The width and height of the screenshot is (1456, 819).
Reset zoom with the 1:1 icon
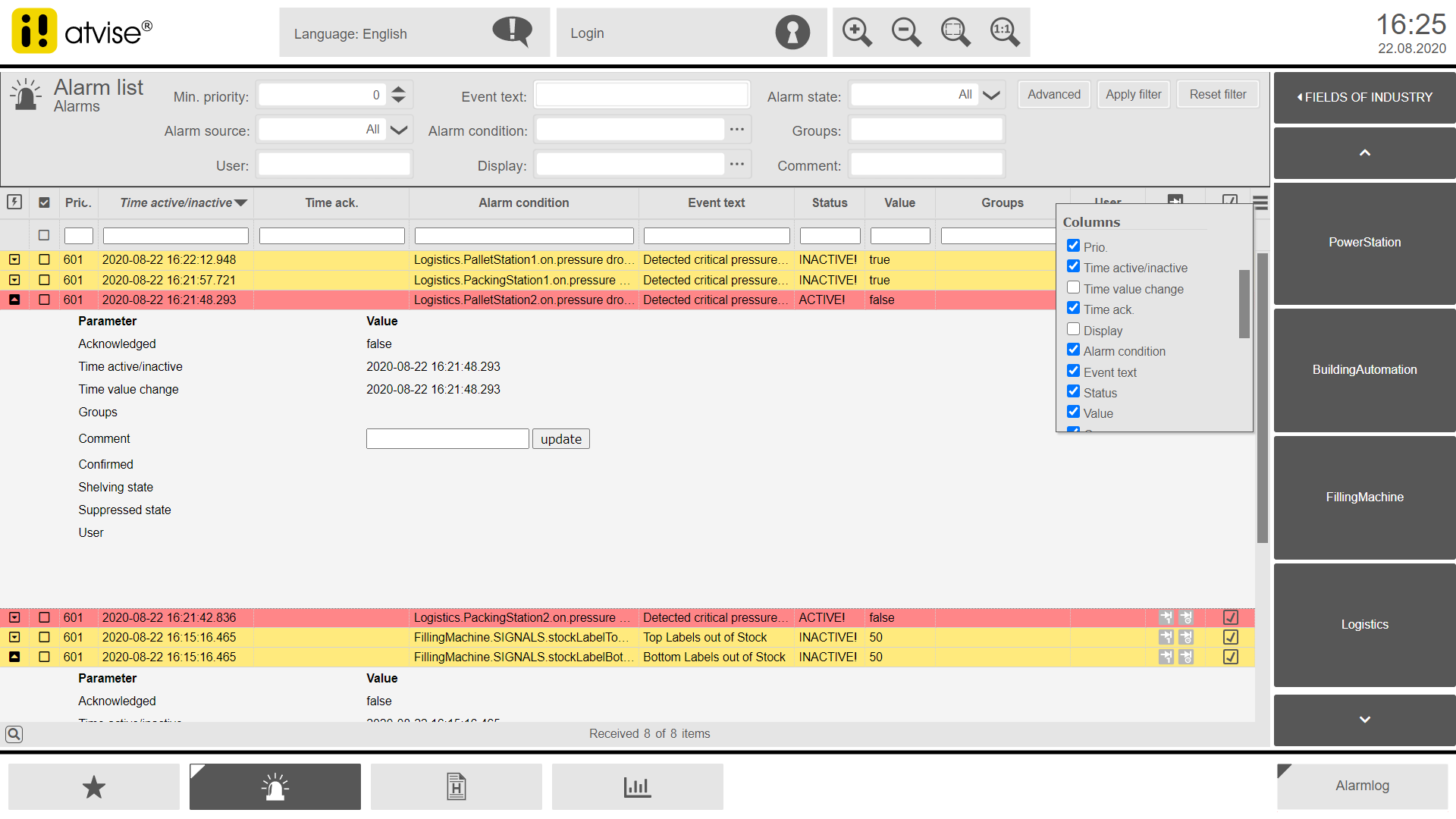(1005, 33)
